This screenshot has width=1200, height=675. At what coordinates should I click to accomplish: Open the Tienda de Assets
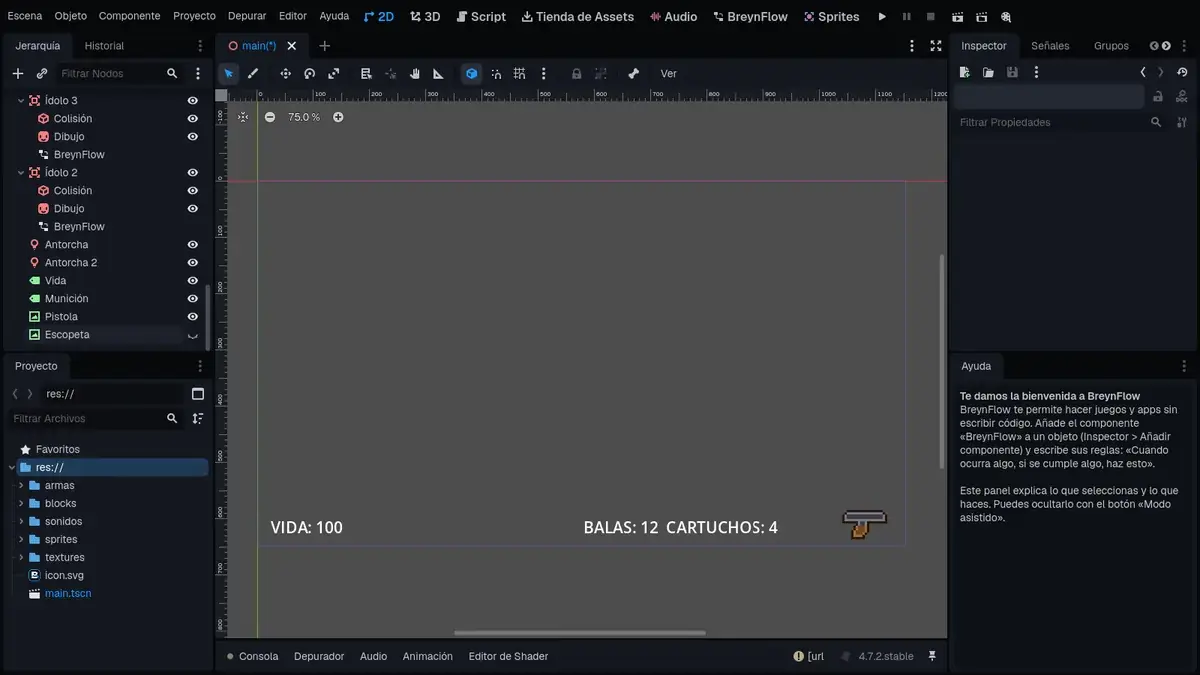pyautogui.click(x=578, y=17)
